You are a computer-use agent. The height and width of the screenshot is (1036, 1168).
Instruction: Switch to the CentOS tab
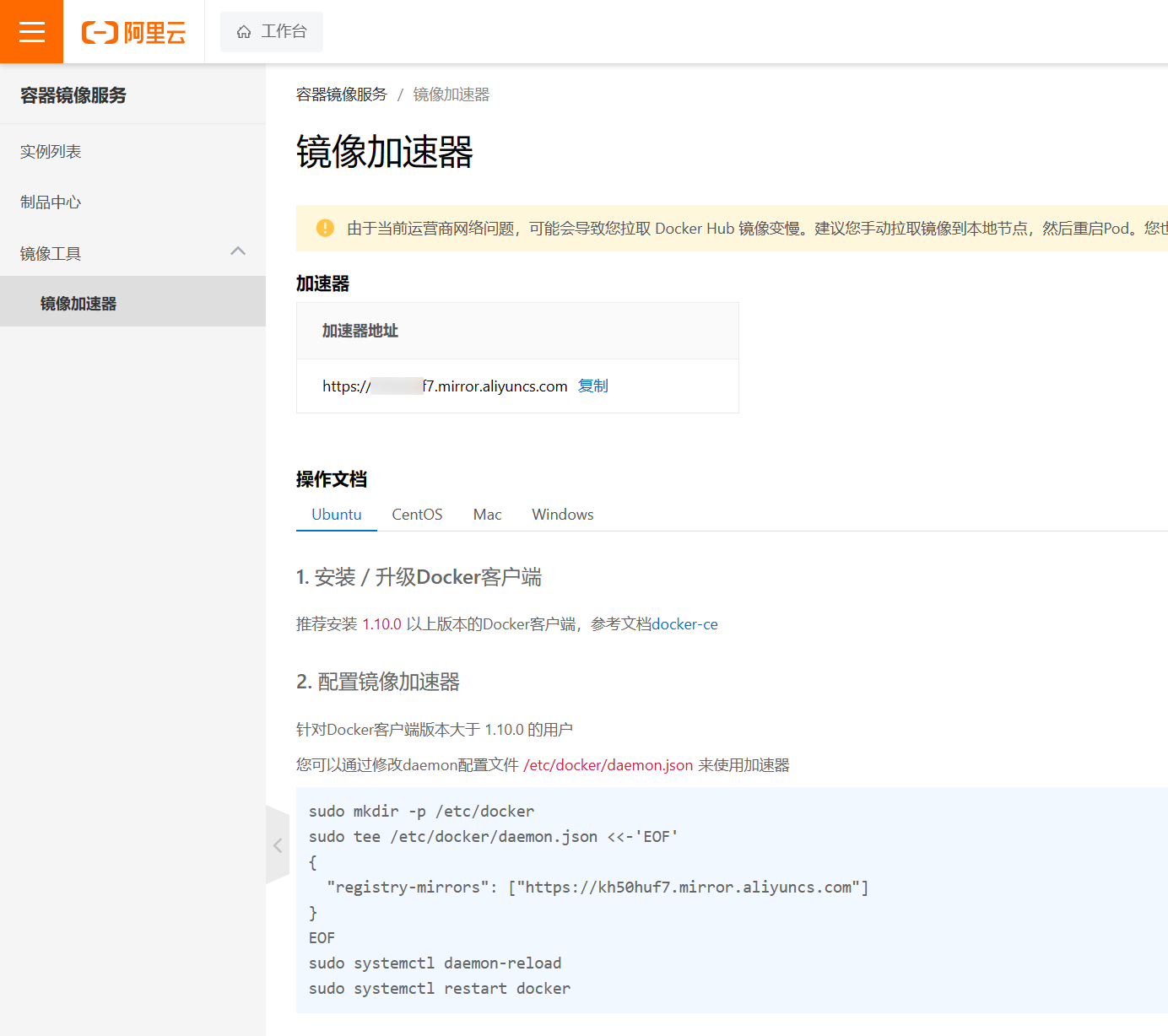pos(417,515)
